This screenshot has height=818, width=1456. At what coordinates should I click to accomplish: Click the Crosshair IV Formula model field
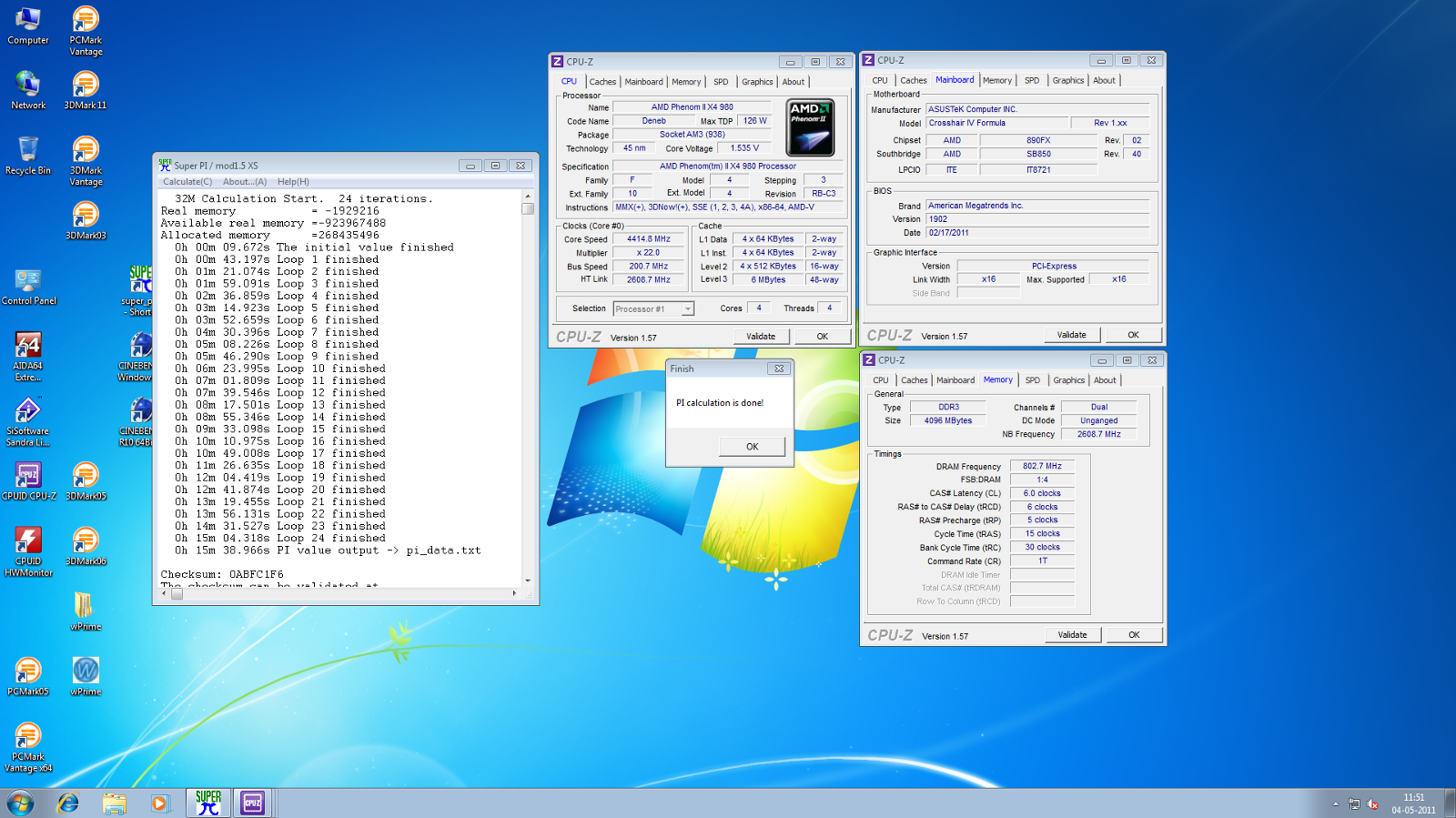pos(996,123)
